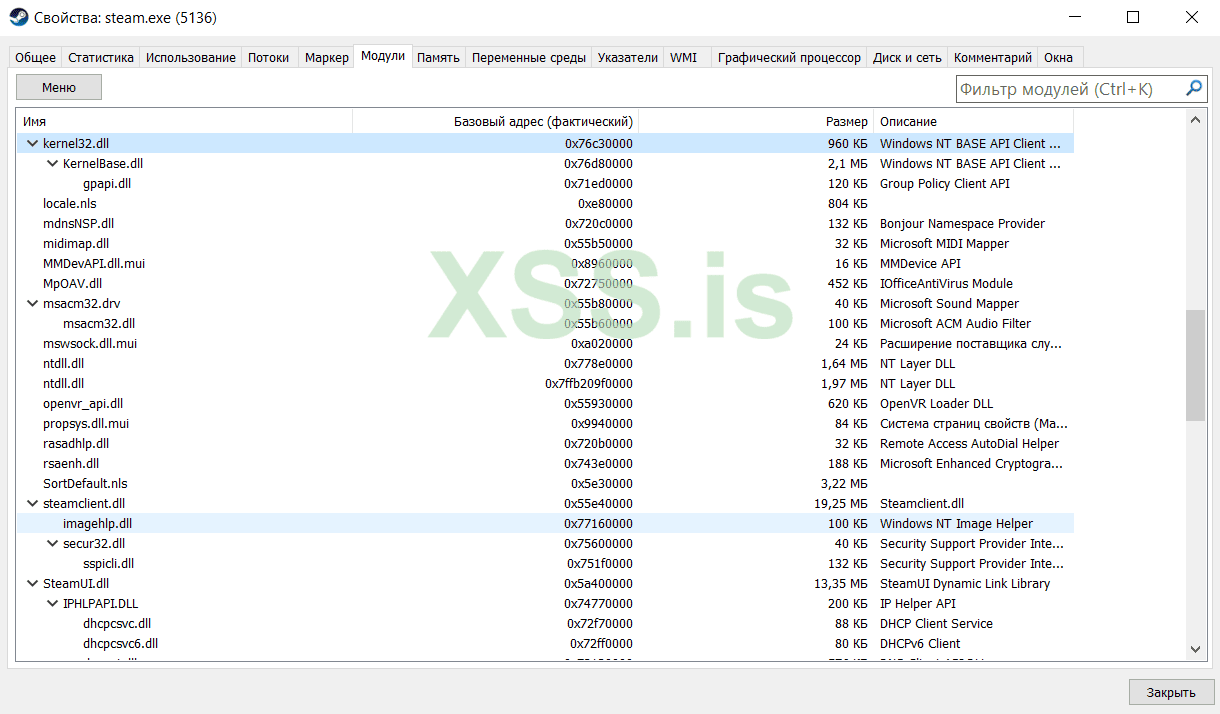Select the msacm32.dll child row
This screenshot has width=1220, height=714.
tap(545, 324)
